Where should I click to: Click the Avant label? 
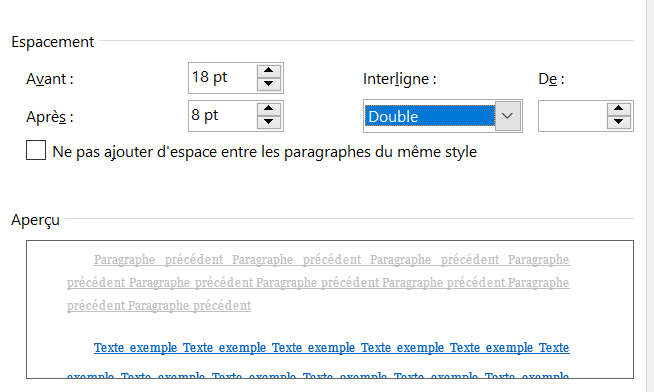click(50, 79)
